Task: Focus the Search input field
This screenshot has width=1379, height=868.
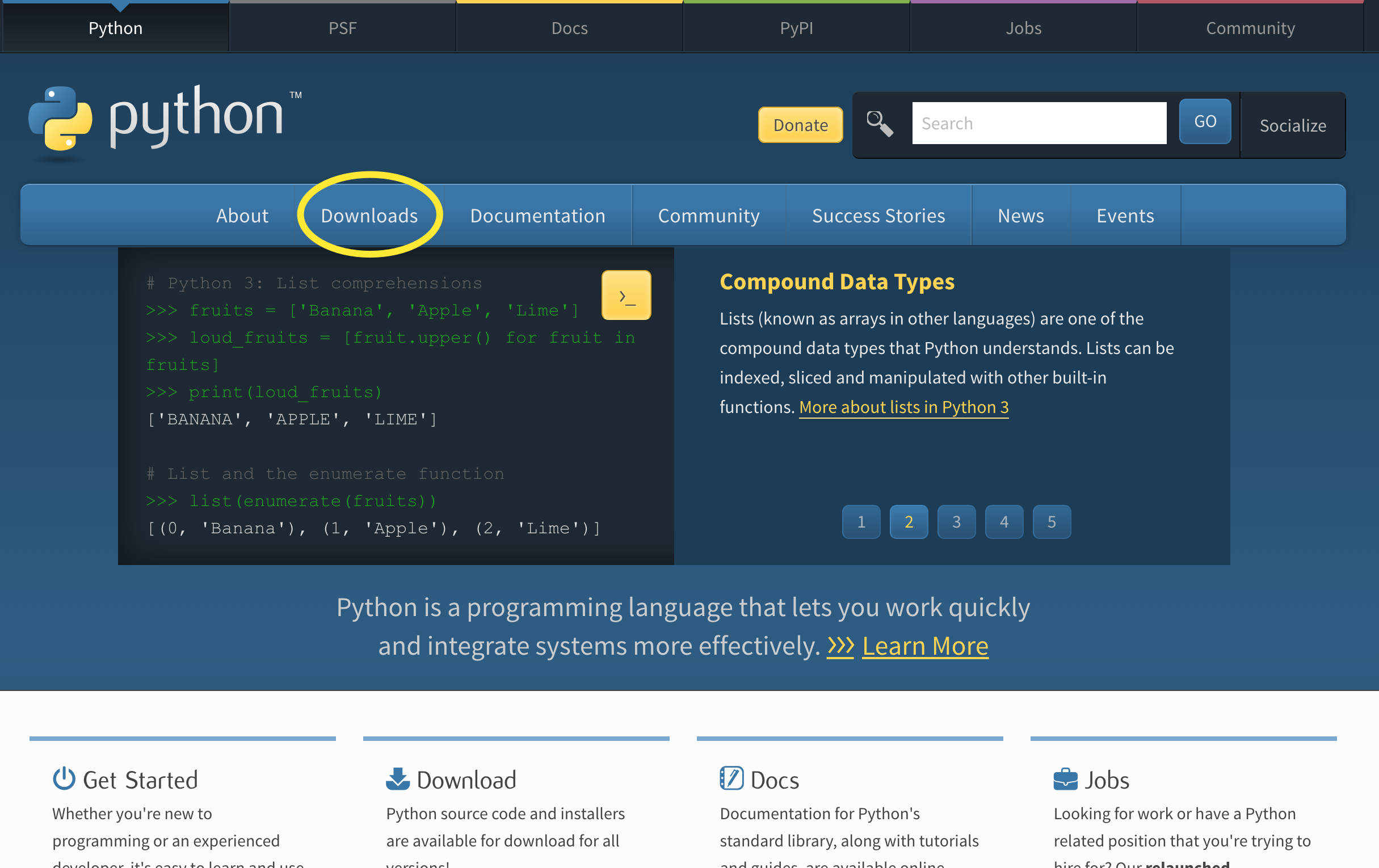Action: tap(1039, 123)
